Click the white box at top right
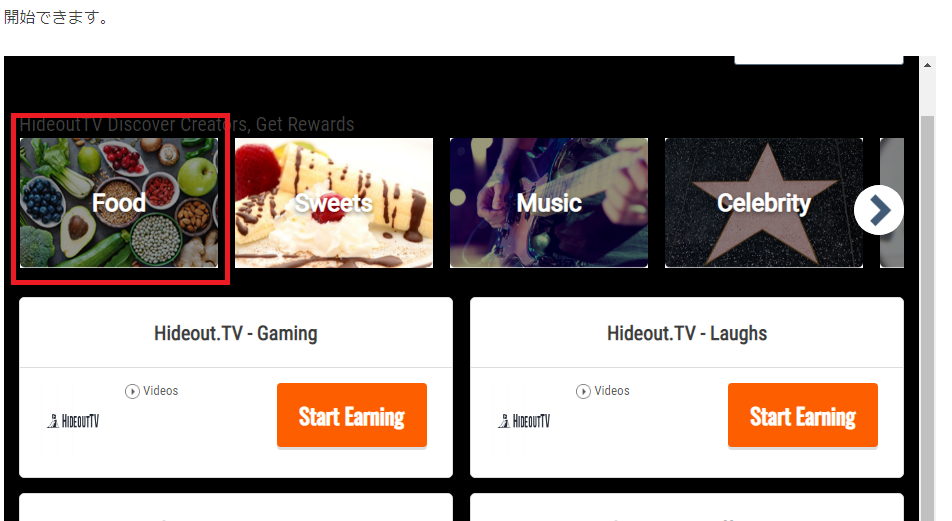 point(819,60)
